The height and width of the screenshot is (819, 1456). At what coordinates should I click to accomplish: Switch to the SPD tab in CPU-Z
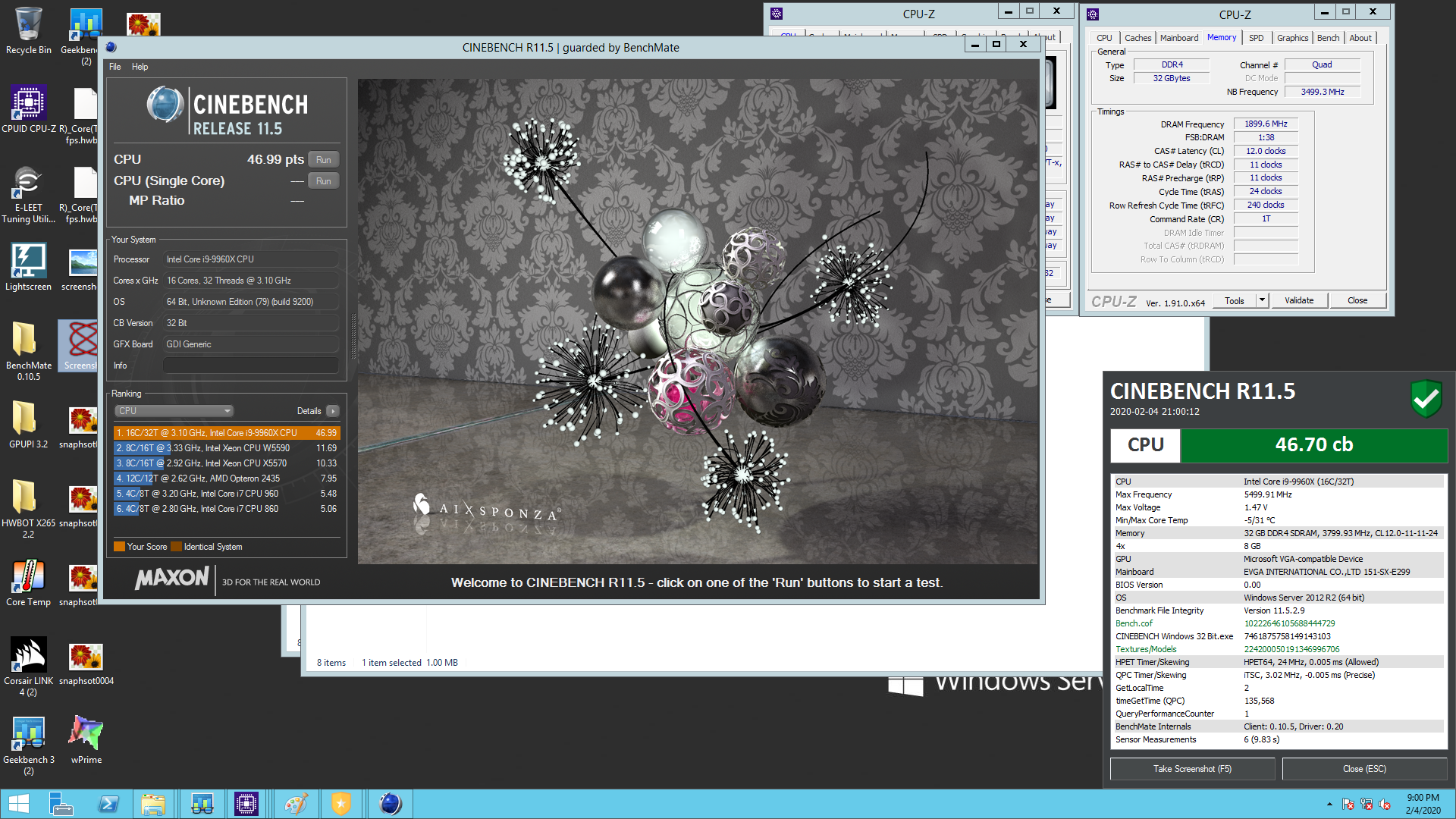(x=1257, y=38)
